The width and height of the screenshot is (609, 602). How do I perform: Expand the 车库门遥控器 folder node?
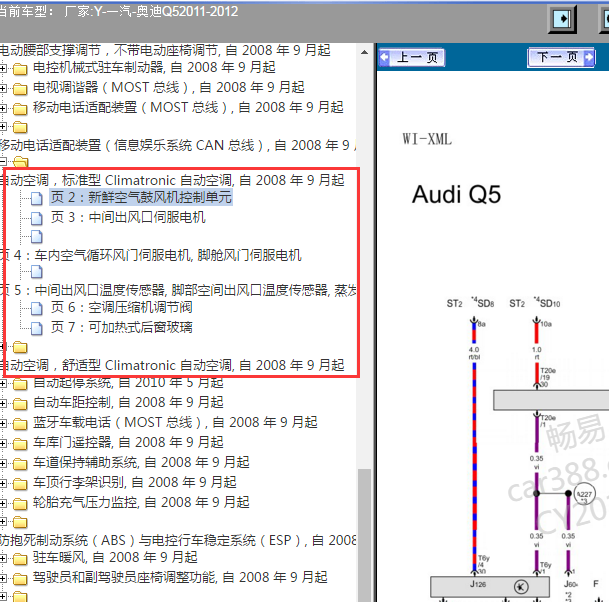click(x=3, y=444)
